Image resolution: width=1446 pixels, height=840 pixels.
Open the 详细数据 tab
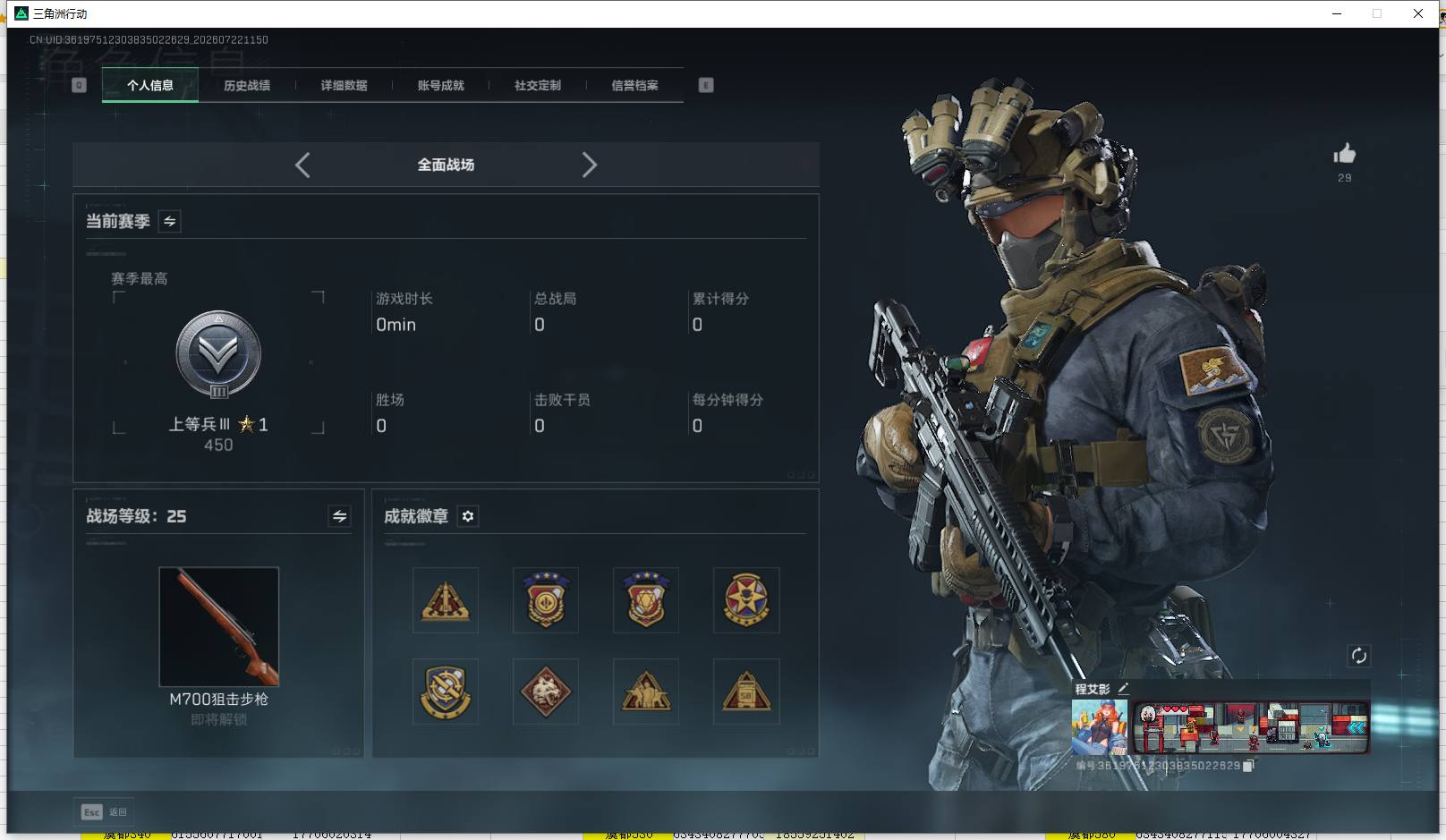point(344,86)
